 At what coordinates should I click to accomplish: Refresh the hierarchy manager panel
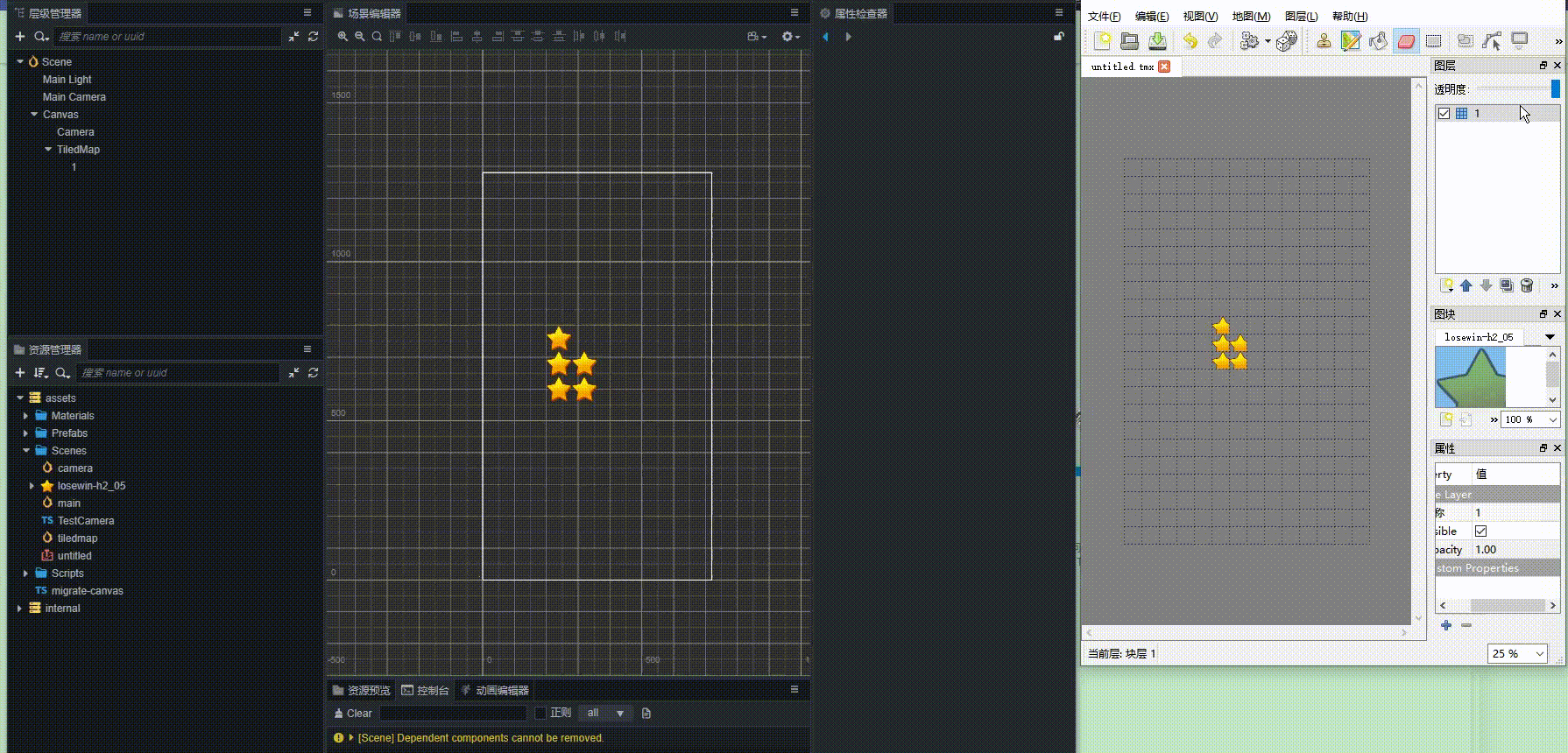click(x=313, y=36)
